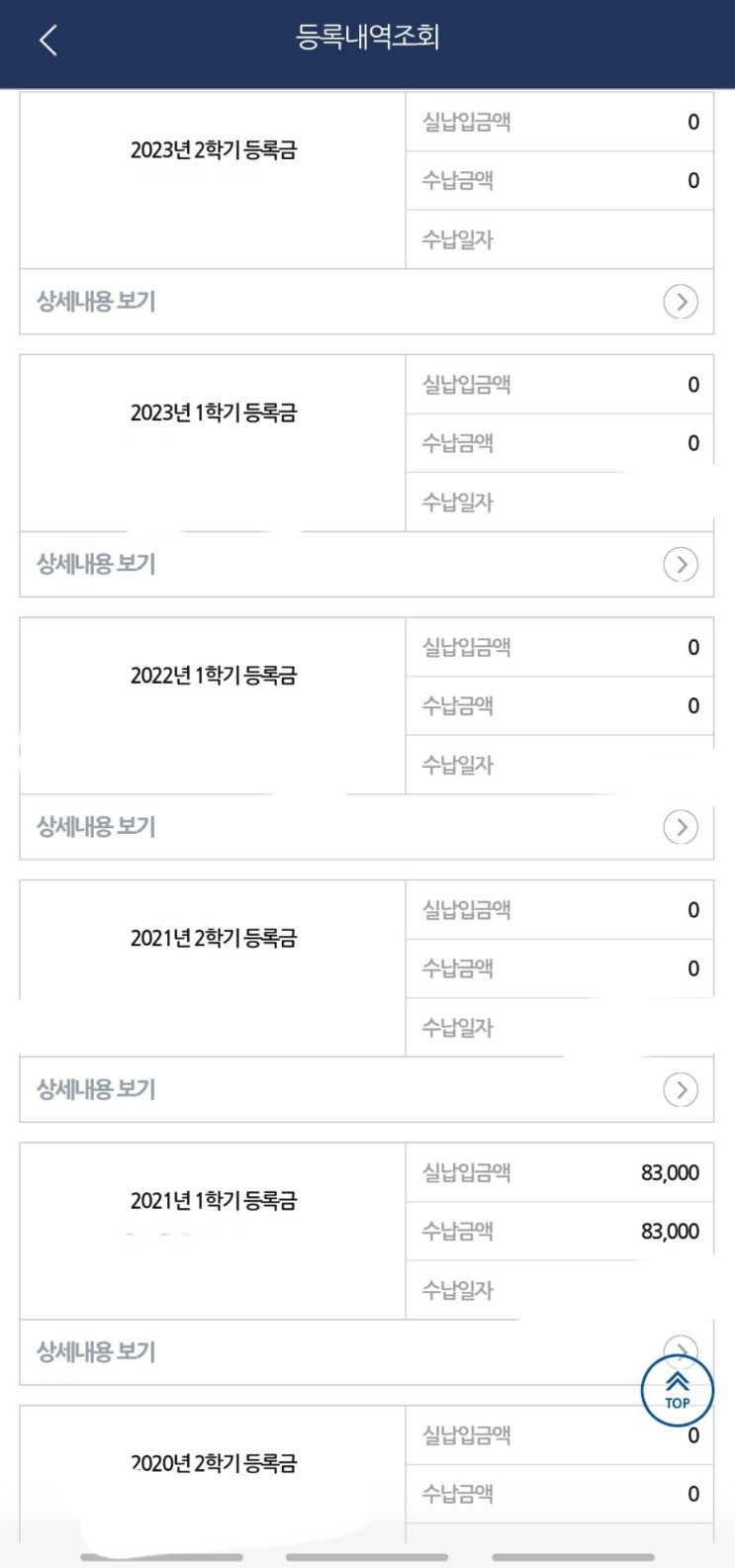Tap the TOP scroll-to-top button

pos(678,1390)
